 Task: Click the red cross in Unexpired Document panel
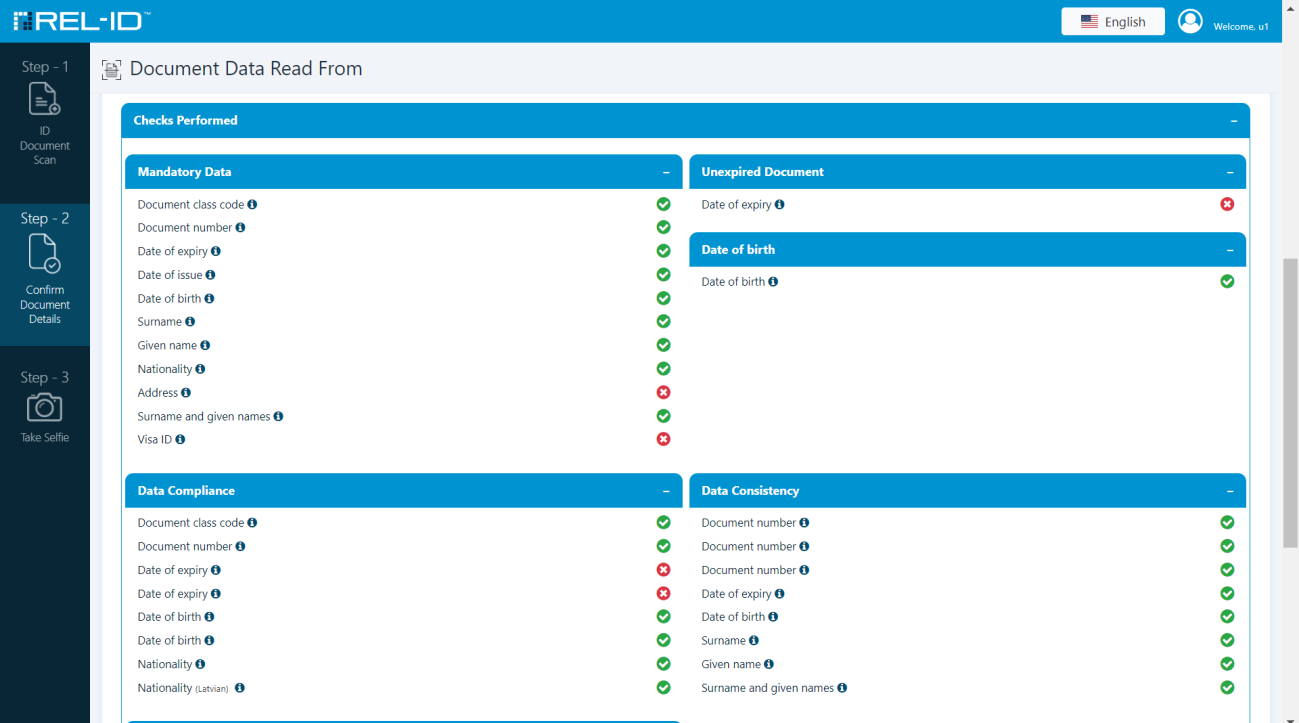pyautogui.click(x=1227, y=204)
